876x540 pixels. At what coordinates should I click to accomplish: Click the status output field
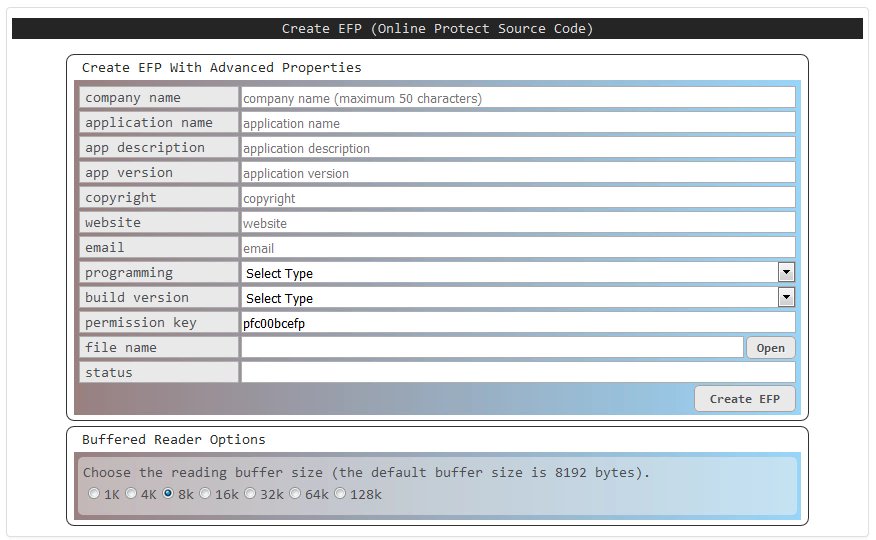tap(518, 372)
